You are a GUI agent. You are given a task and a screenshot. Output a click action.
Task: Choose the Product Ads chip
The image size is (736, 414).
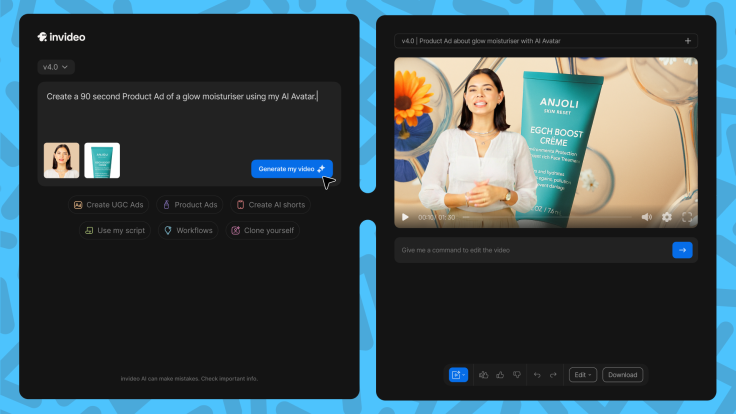[190, 205]
